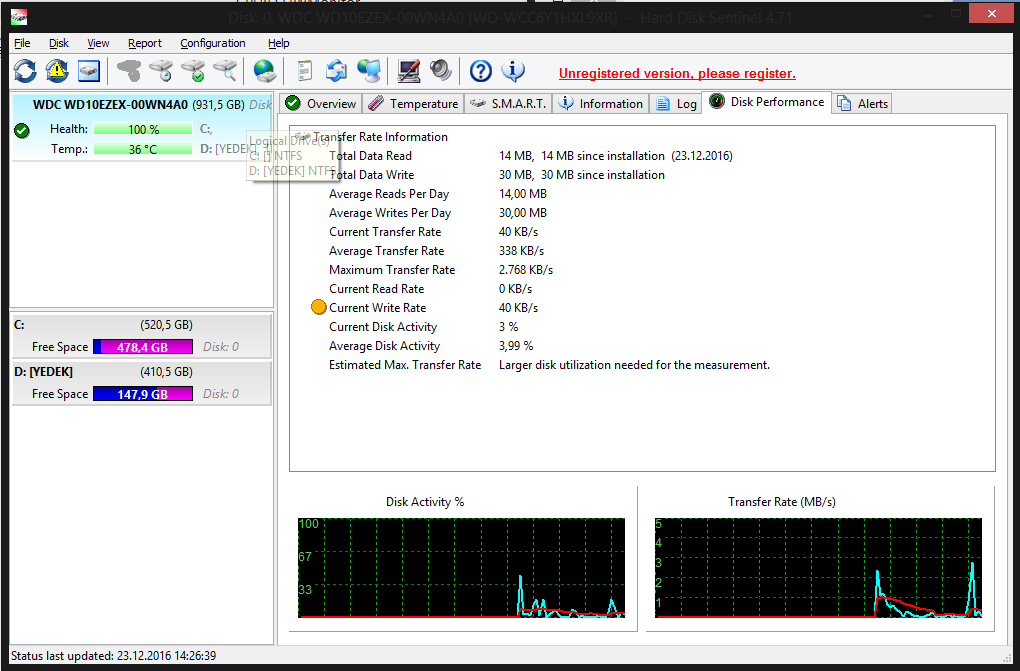
Task: Click the Maximum Transfer Rate value 2.768 KB/s
Action: pos(526,269)
